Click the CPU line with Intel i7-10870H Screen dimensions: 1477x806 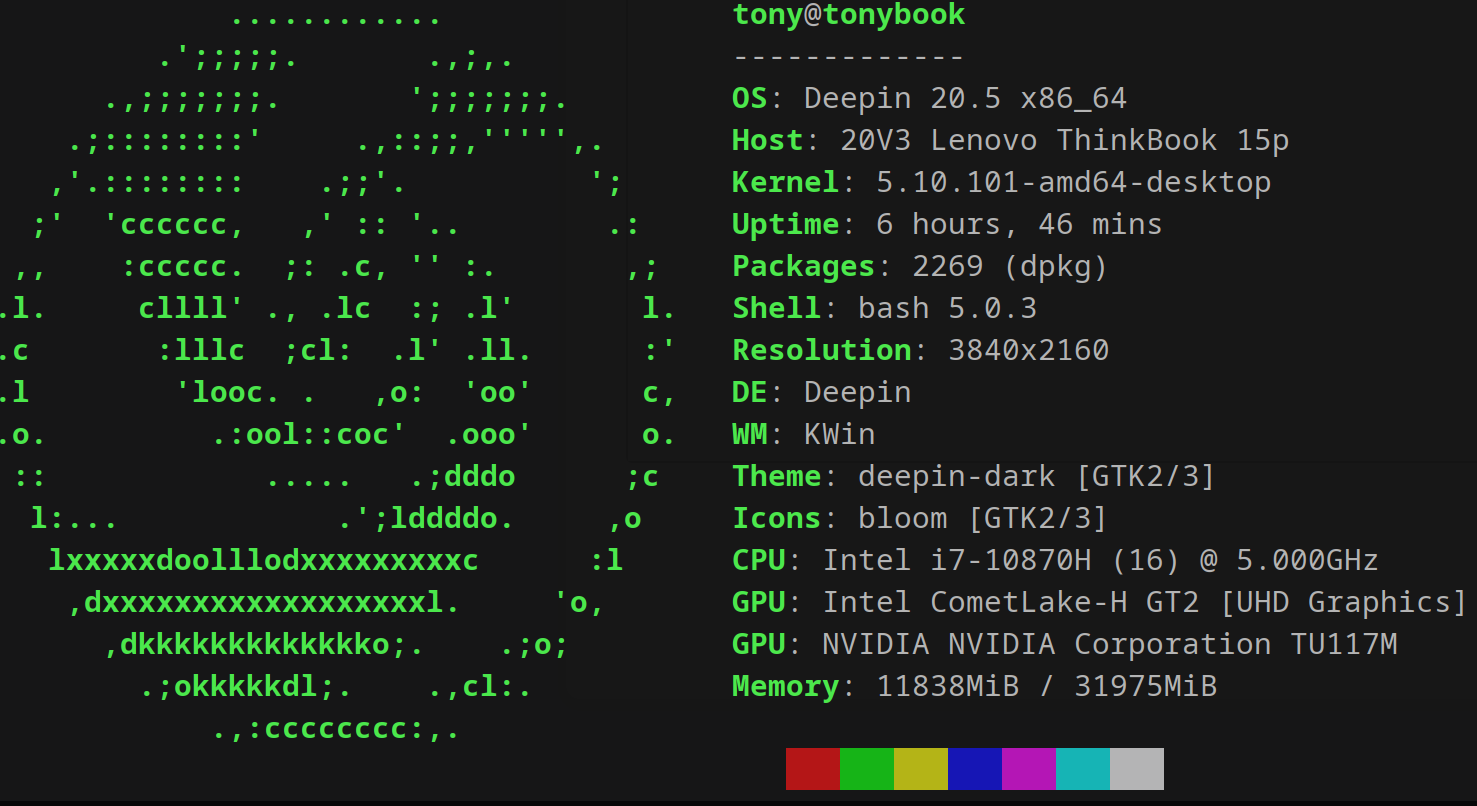pos(1055,561)
